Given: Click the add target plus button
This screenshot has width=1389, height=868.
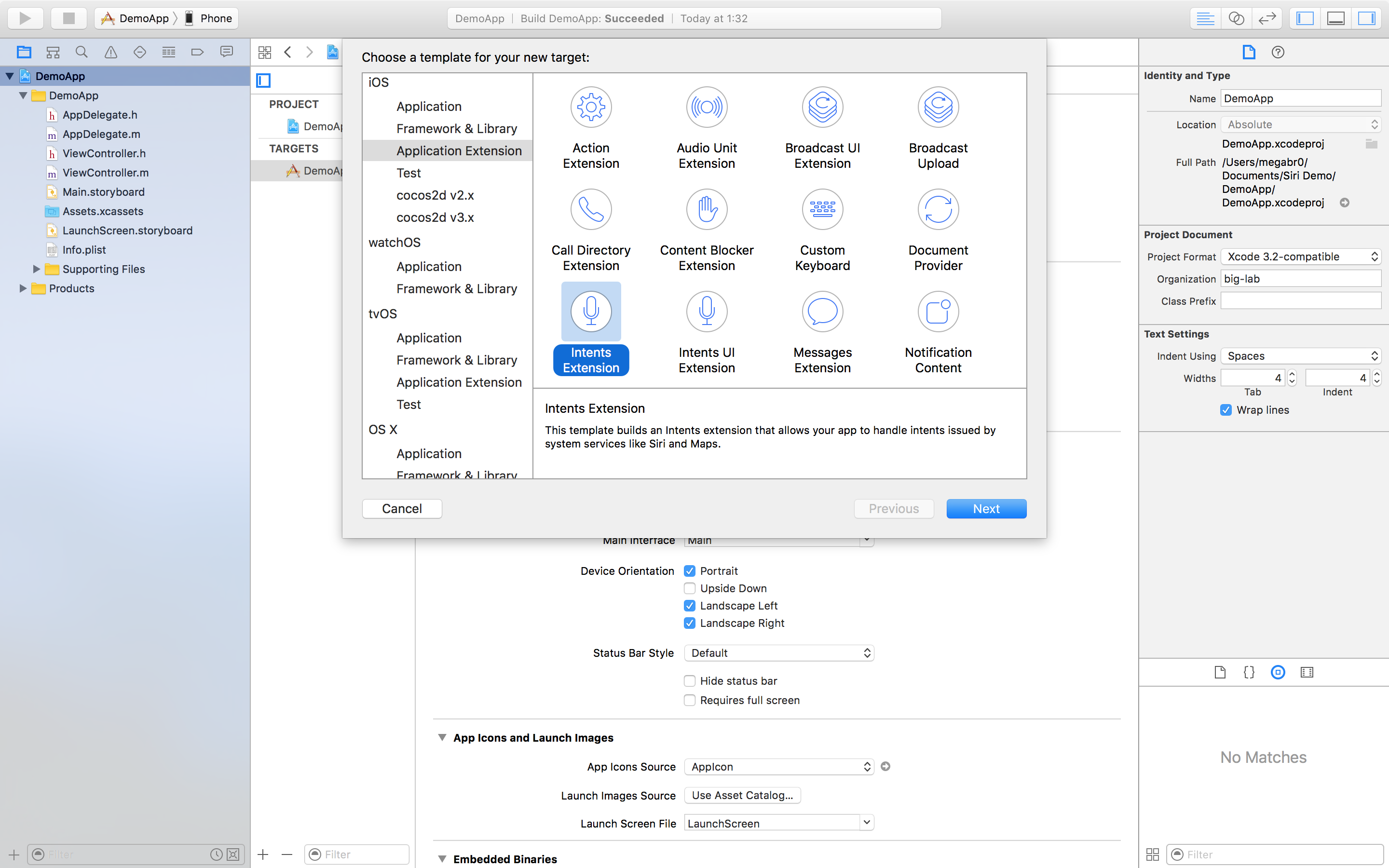Looking at the screenshot, I should [263, 854].
